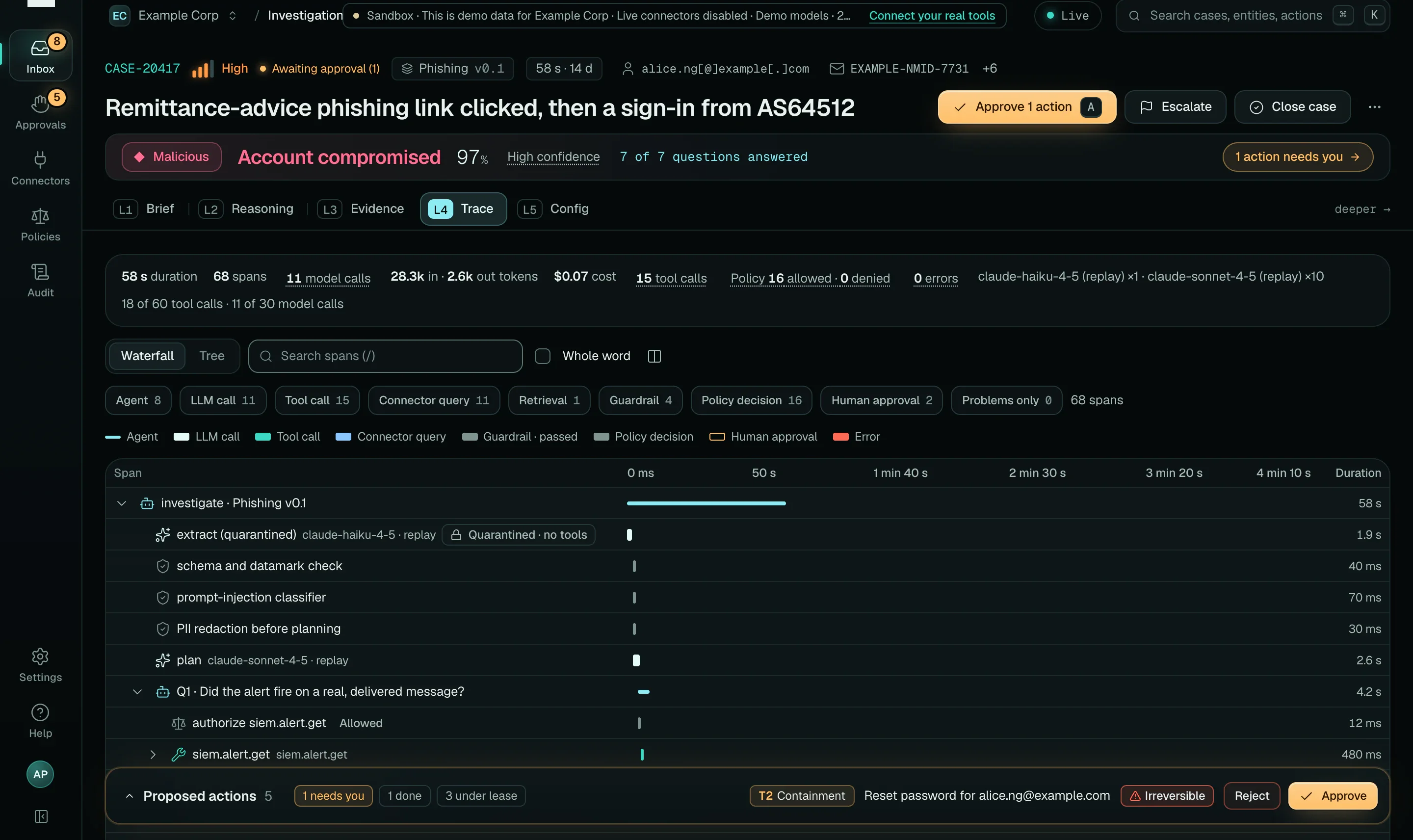Switch to Tree view
This screenshot has width=1413, height=840.
click(211, 355)
